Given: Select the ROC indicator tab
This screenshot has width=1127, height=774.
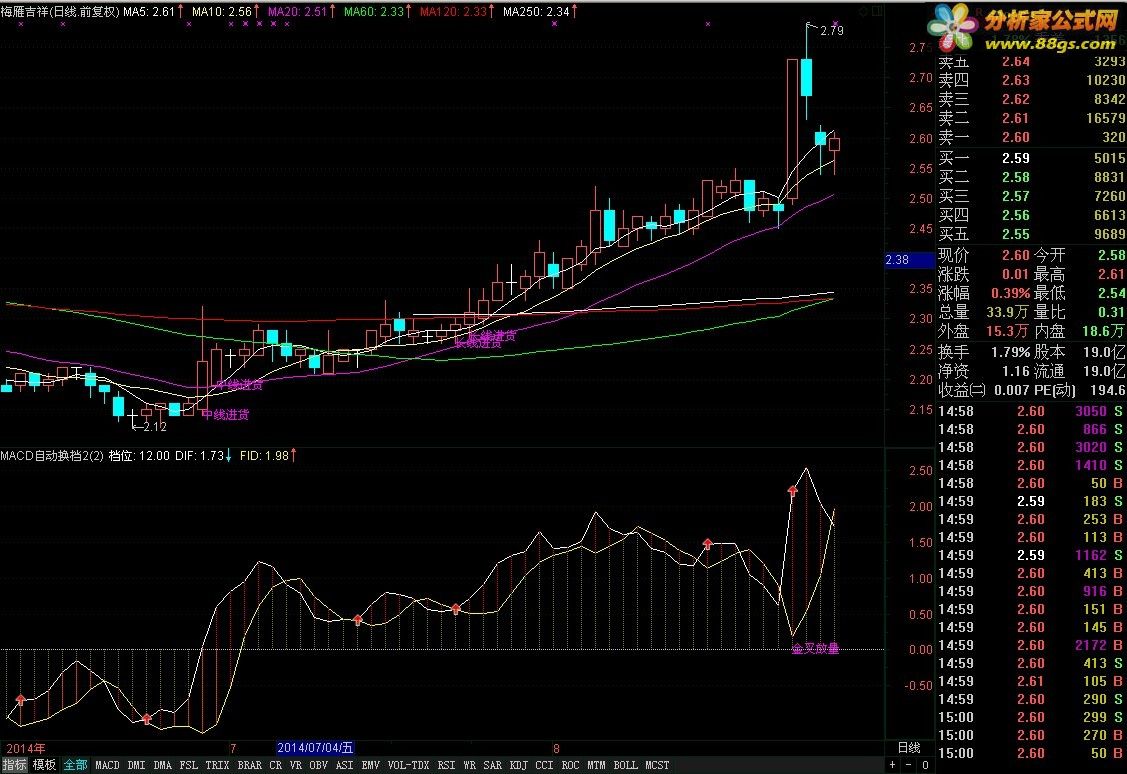Looking at the screenshot, I should (x=570, y=765).
